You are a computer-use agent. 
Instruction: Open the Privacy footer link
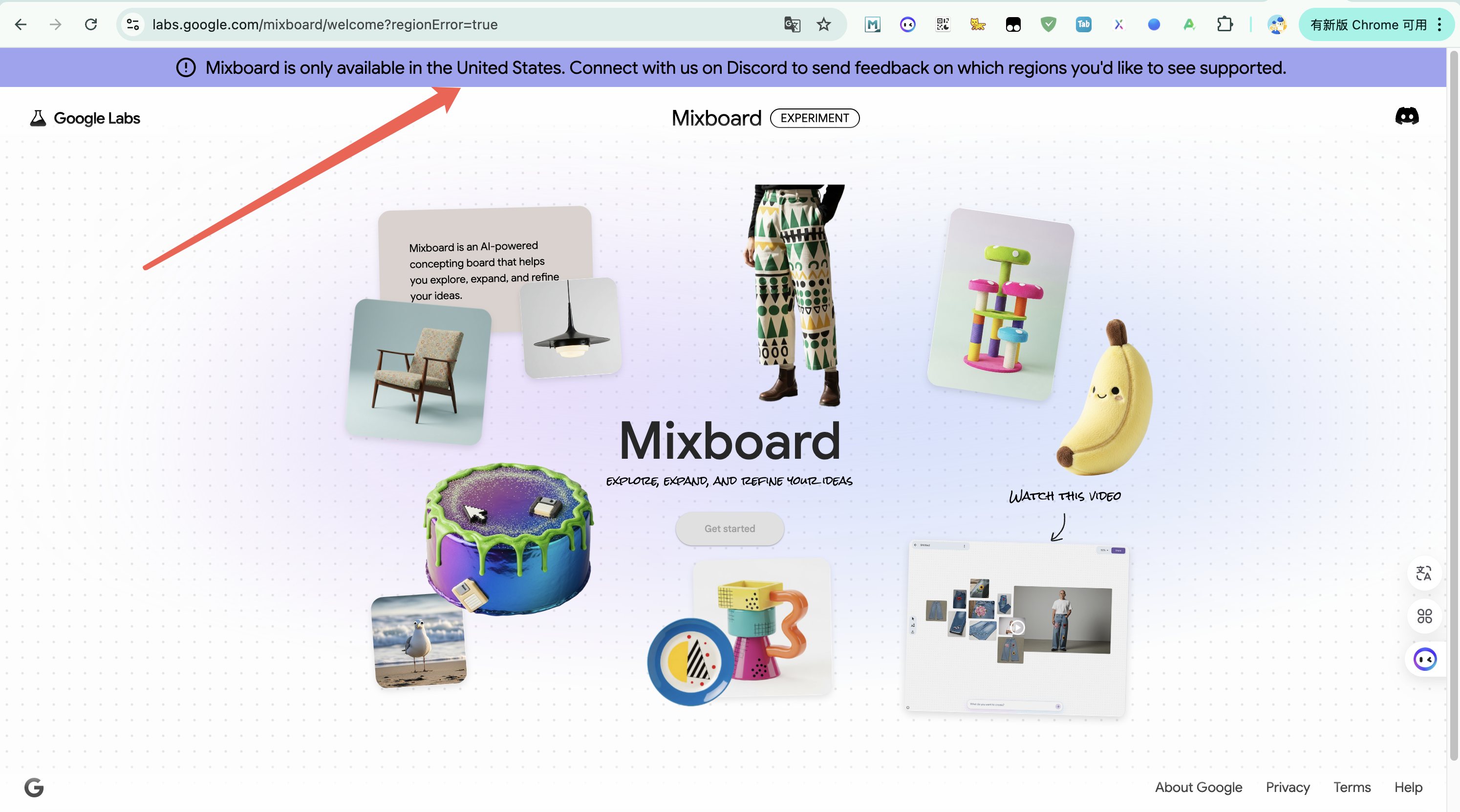click(x=1288, y=787)
